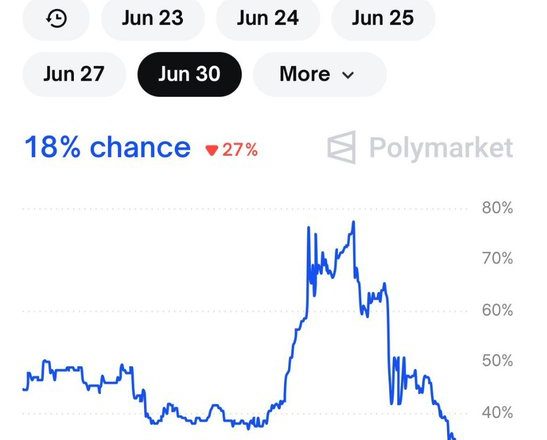Image resolution: width=547 pixels, height=440 pixels.
Task: Click the 27% change value
Action: click(x=240, y=150)
